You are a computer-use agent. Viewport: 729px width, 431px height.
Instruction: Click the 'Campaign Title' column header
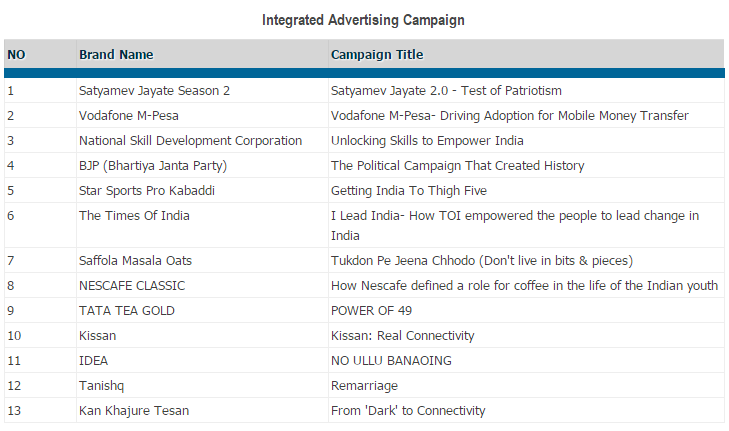(x=377, y=55)
